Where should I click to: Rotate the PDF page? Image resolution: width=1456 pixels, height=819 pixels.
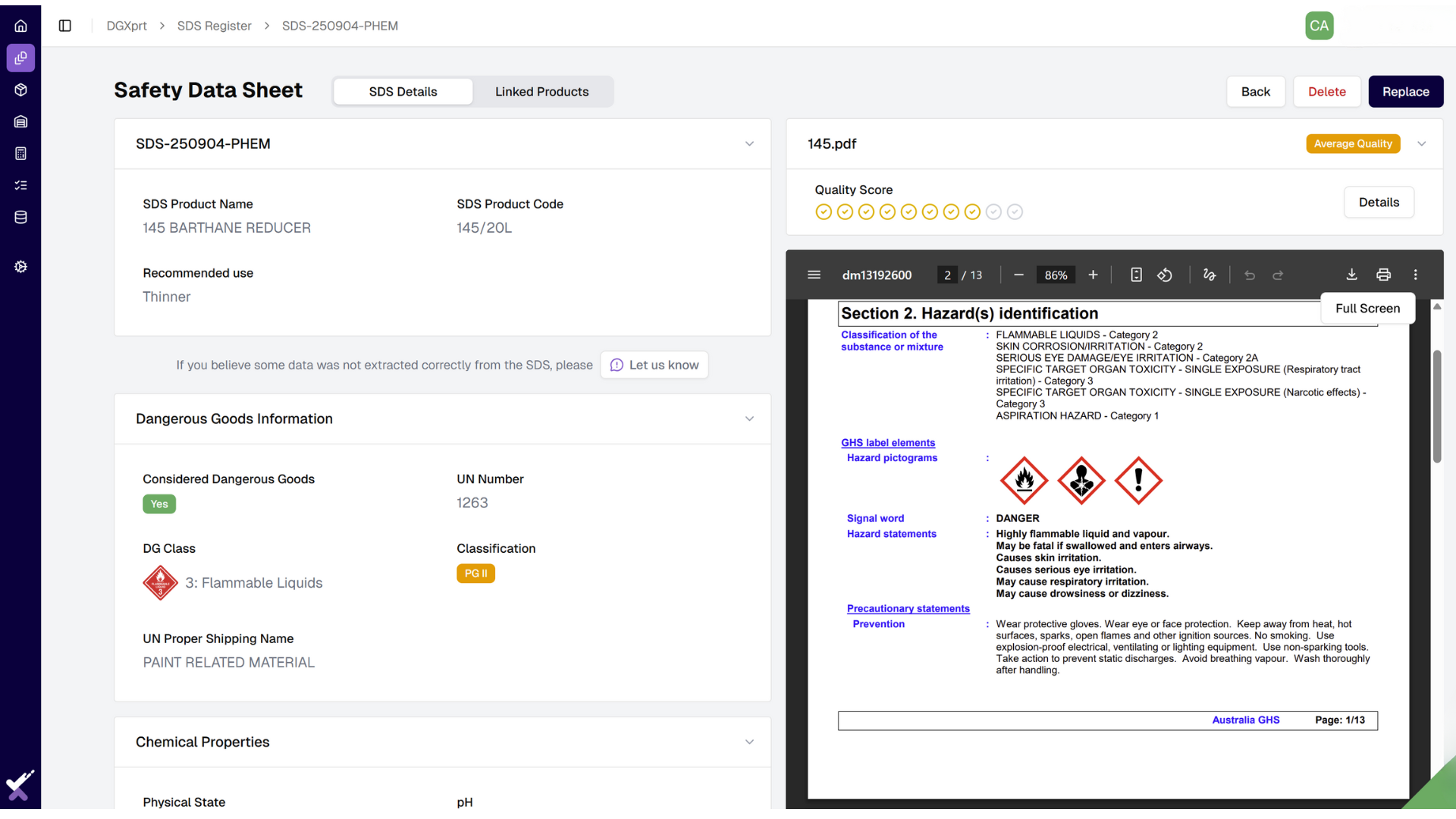point(1166,275)
